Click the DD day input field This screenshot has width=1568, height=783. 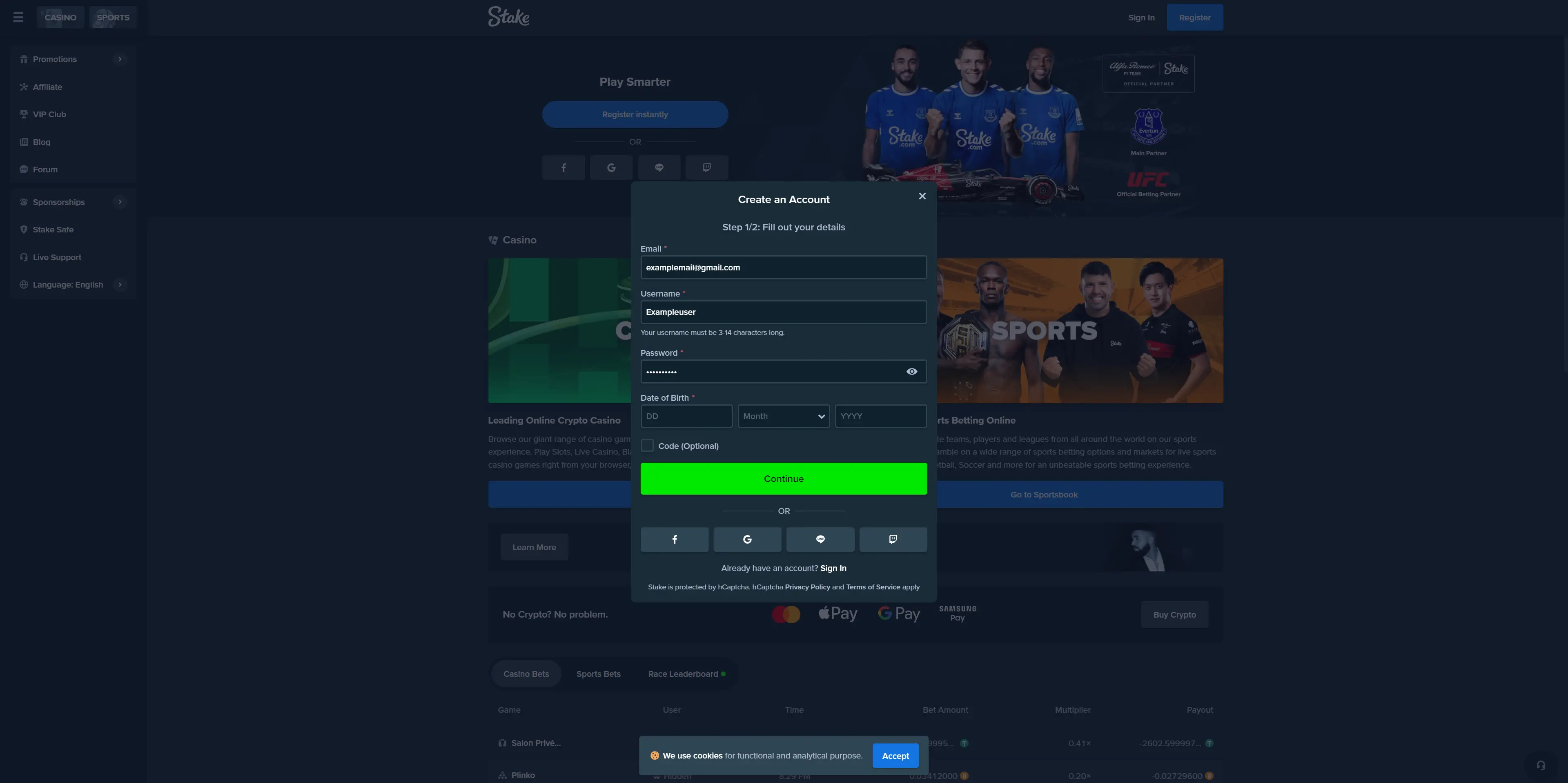[x=686, y=417]
